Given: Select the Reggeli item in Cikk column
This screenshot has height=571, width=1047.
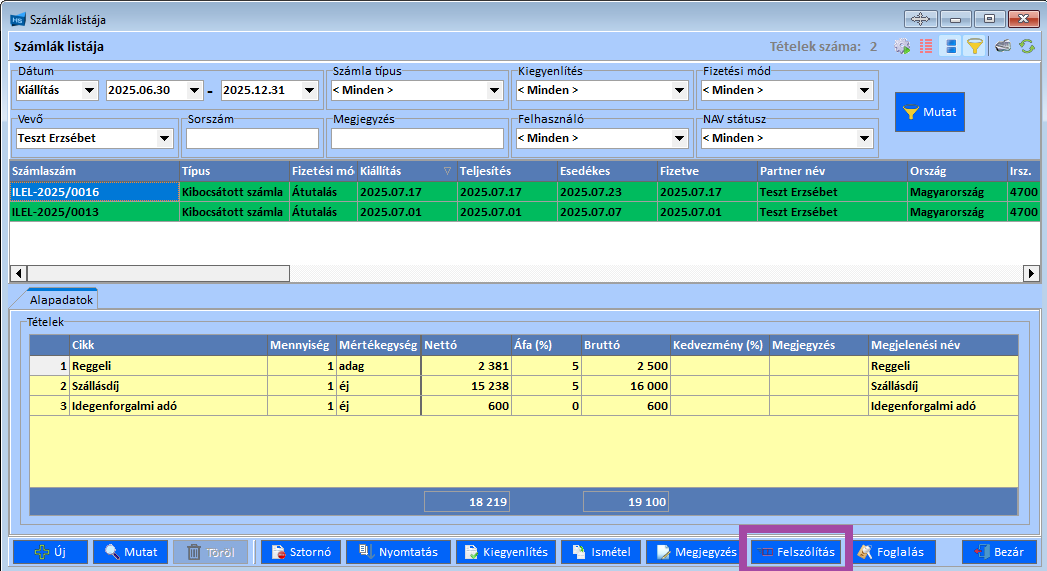Looking at the screenshot, I should (168, 366).
